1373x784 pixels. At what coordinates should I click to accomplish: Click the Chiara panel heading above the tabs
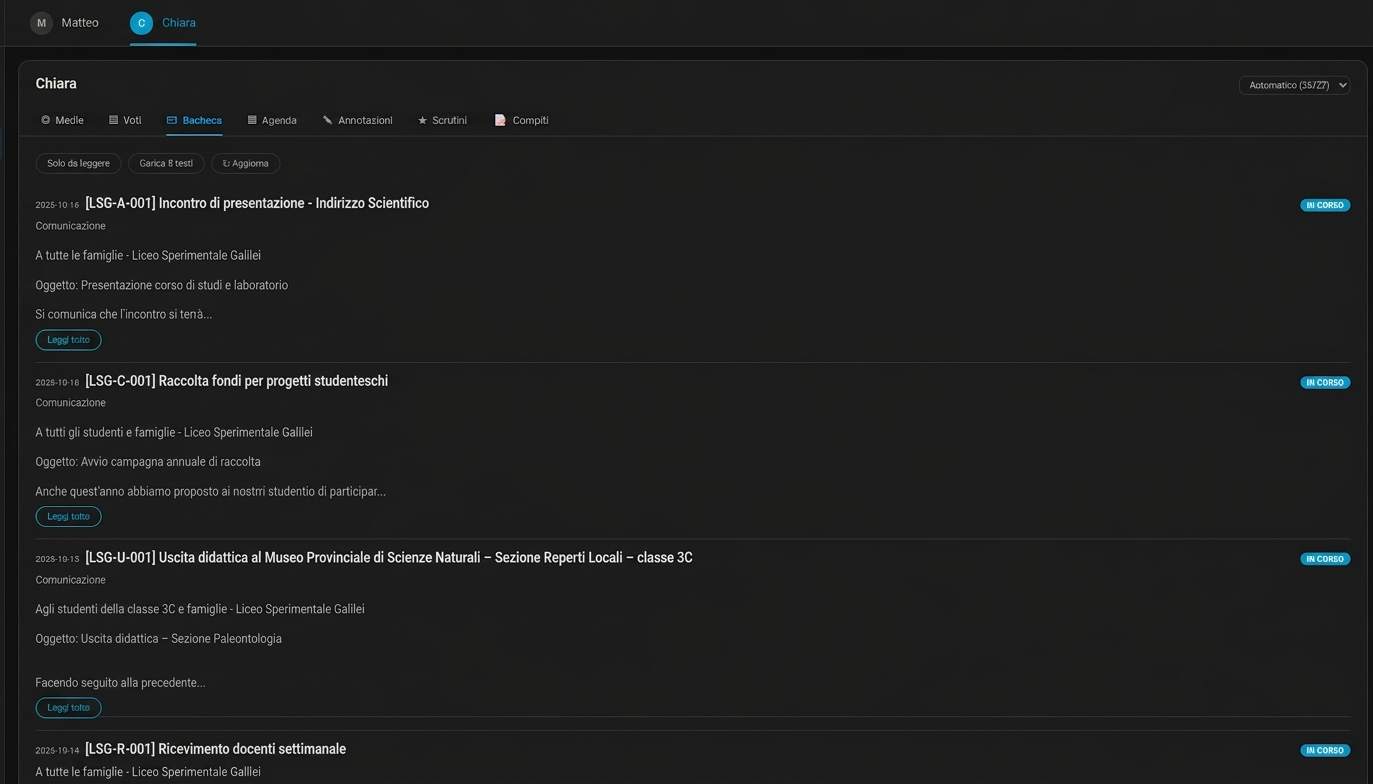56,84
